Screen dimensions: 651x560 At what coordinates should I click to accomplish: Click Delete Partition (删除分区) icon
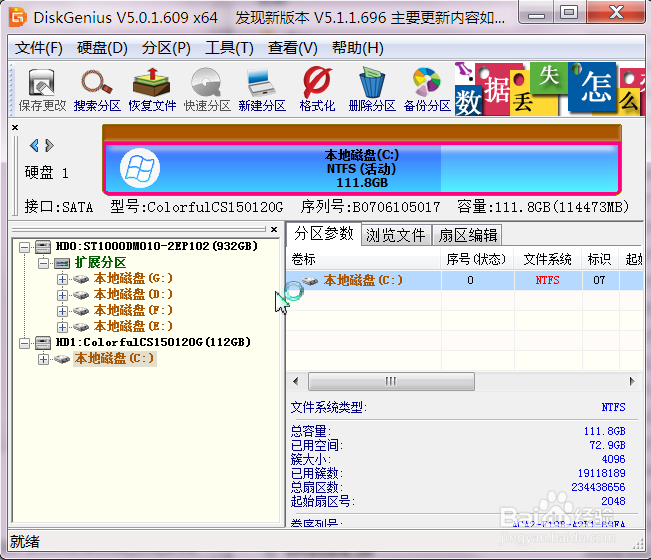[372, 90]
